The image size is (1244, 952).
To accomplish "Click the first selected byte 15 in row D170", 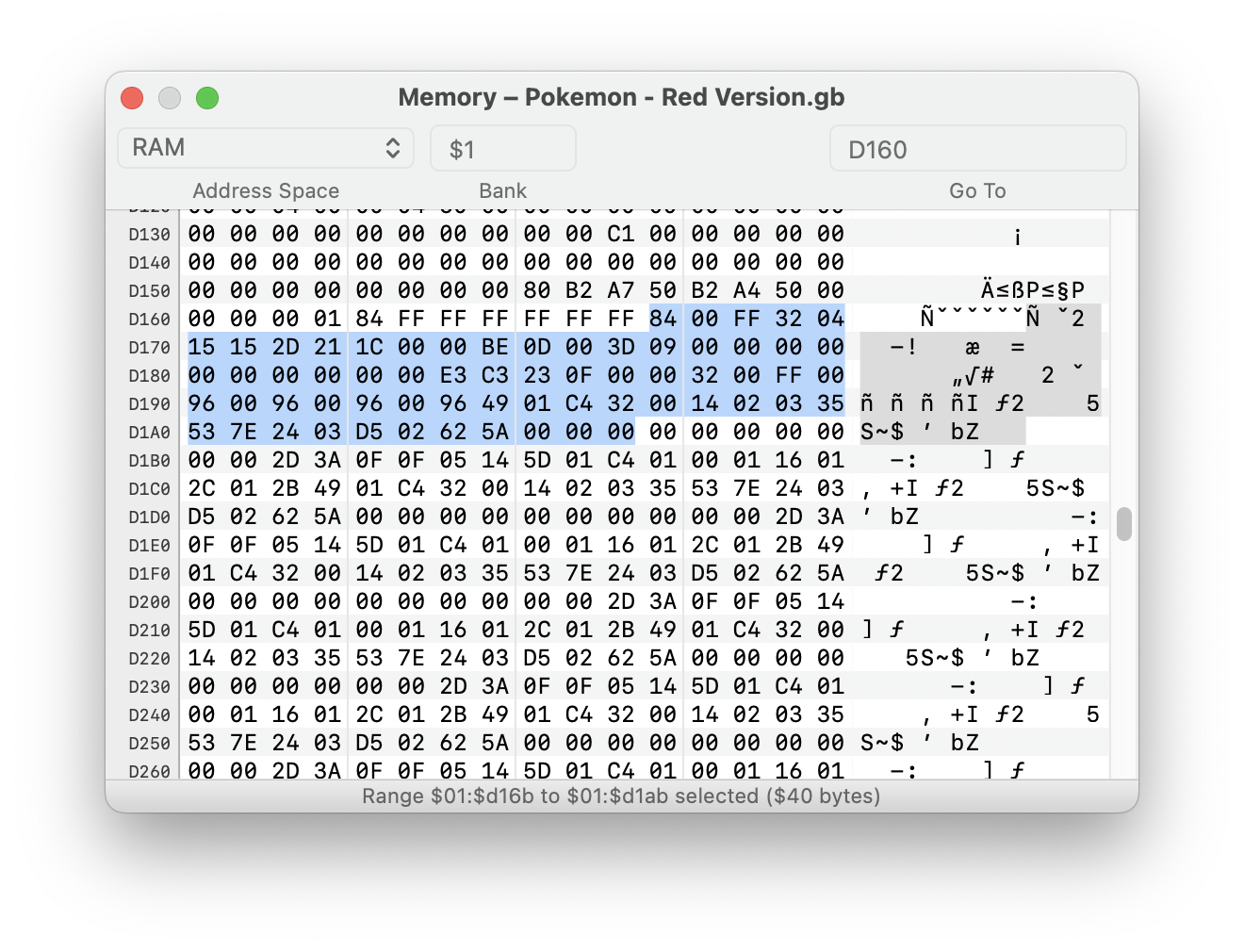I will [x=200, y=347].
